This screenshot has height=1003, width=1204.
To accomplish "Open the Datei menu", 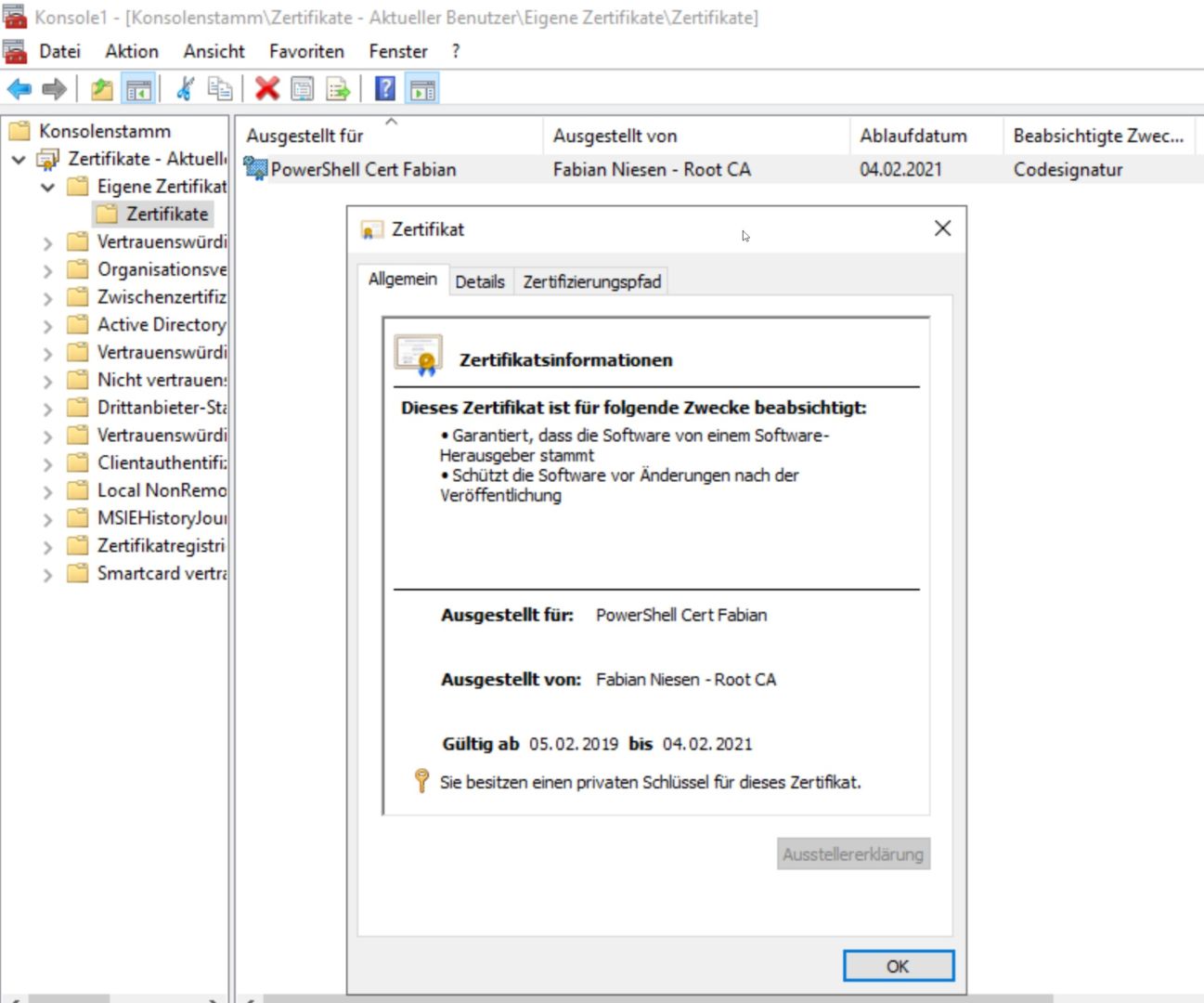I will [x=59, y=51].
